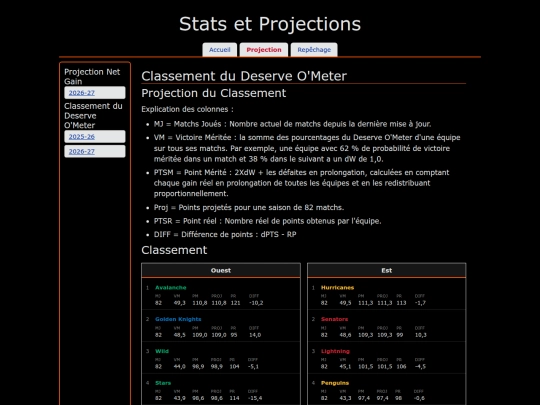Click the Ouest conference header
540x405 pixels.
click(x=221, y=270)
